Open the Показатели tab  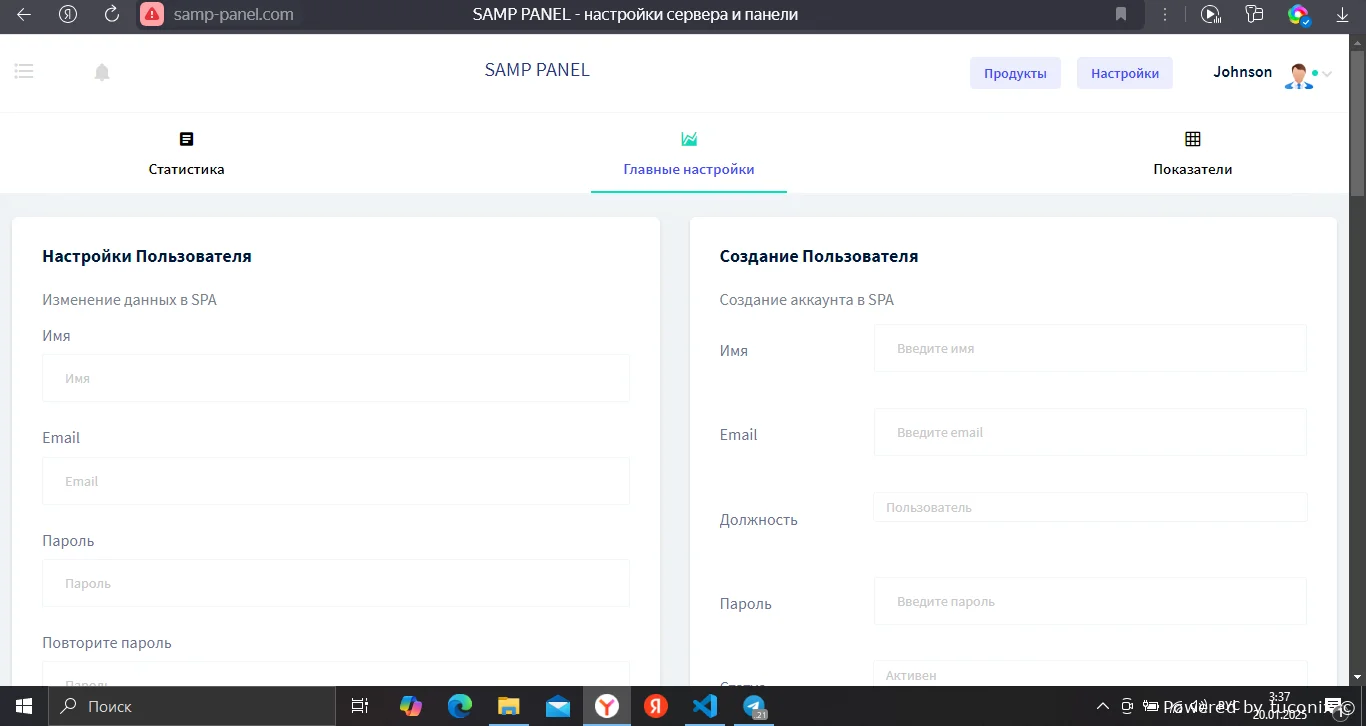1192,169
